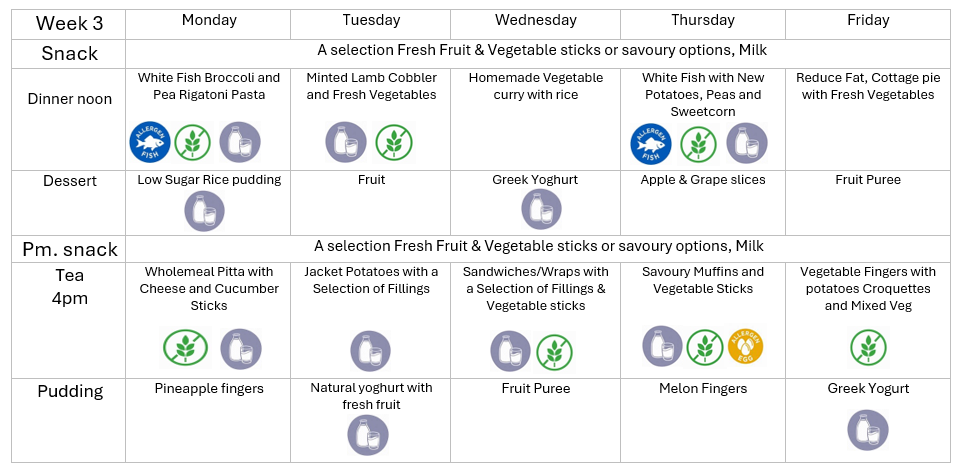The height and width of the screenshot is (476, 964).
Task: Click the Homemade Vegetable curry with rice text
Action: (535, 86)
